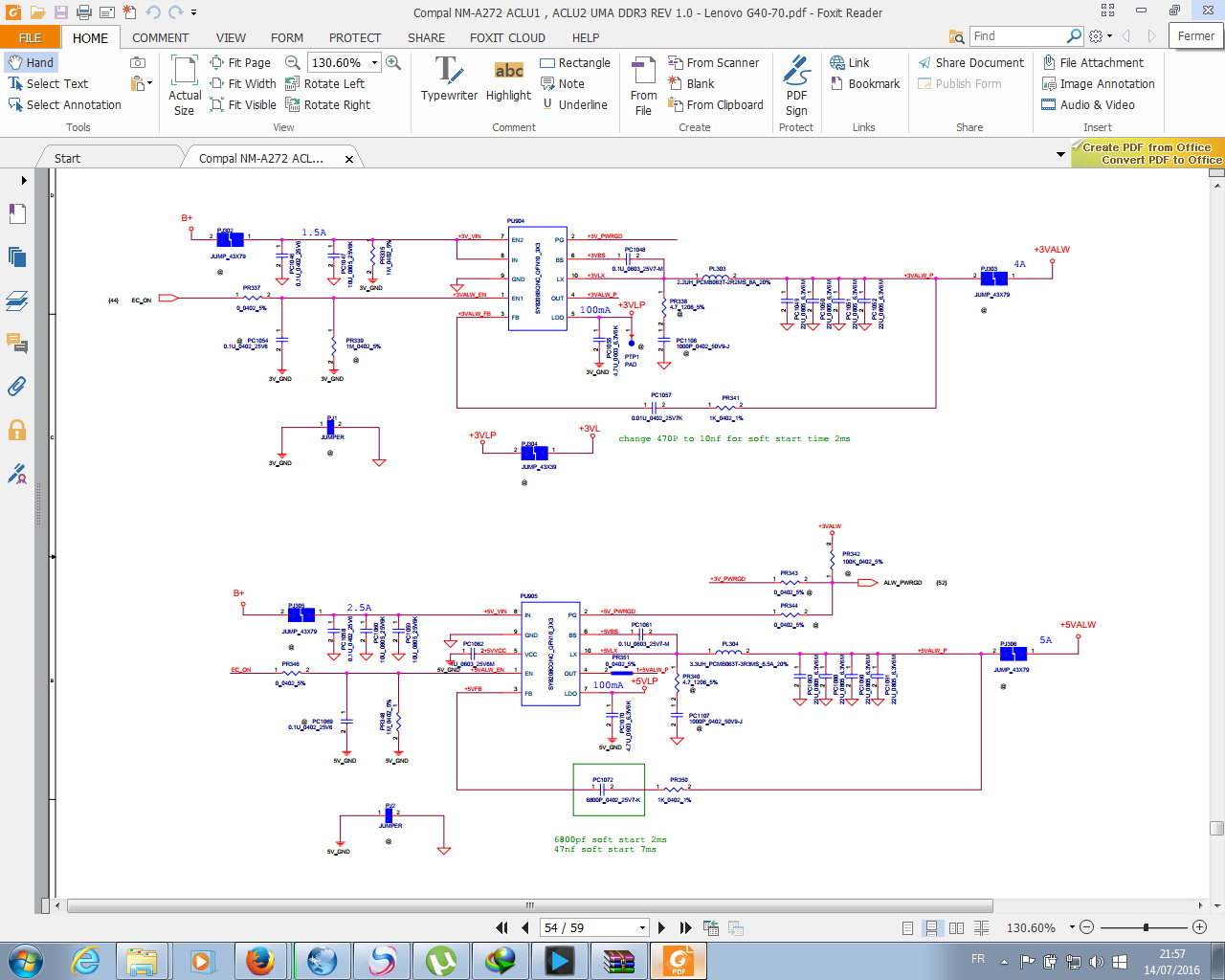Open the attachments panel in the sidebar

point(16,387)
